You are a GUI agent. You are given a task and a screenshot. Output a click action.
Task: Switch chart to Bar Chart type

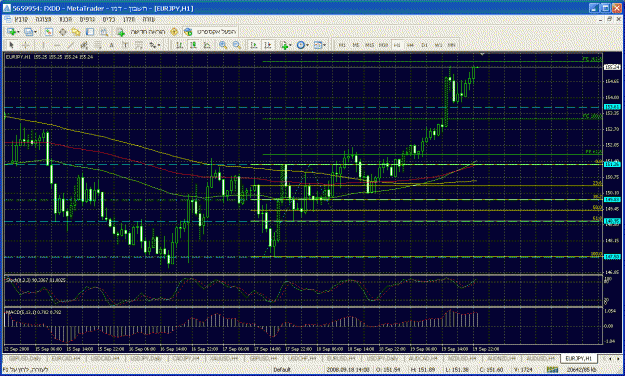tap(179, 45)
